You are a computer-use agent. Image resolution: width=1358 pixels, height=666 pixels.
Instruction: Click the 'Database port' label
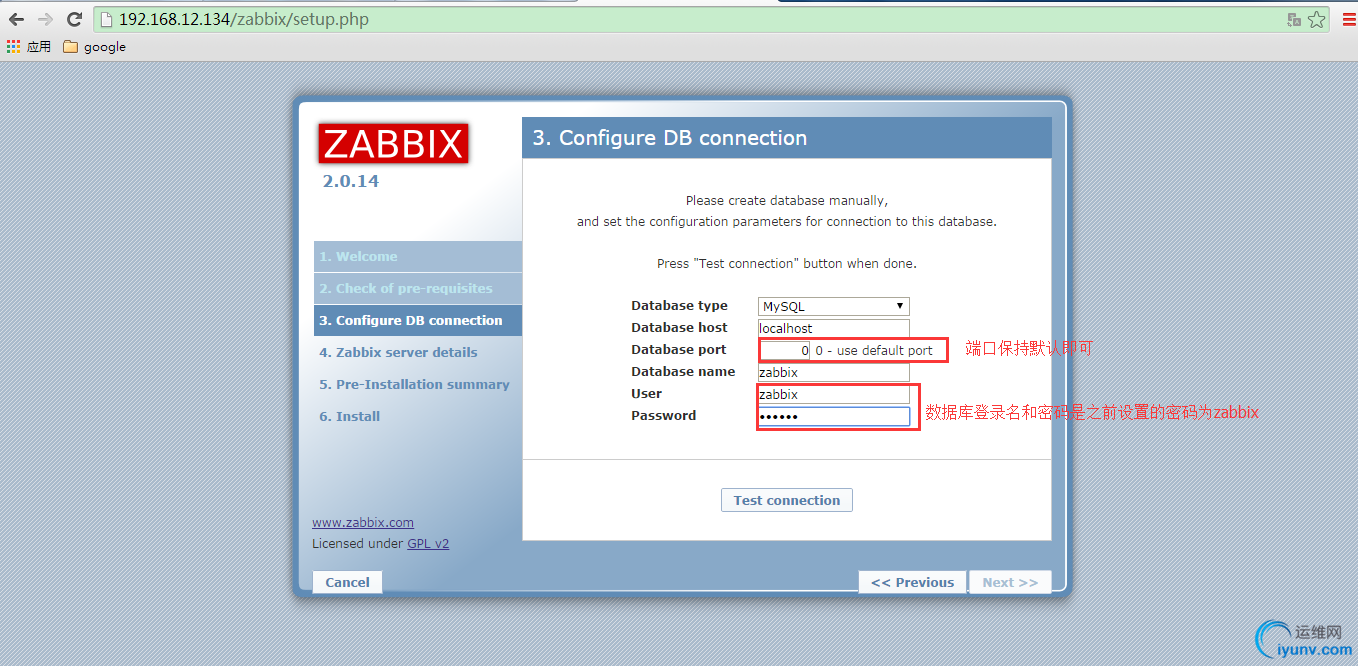coord(679,350)
